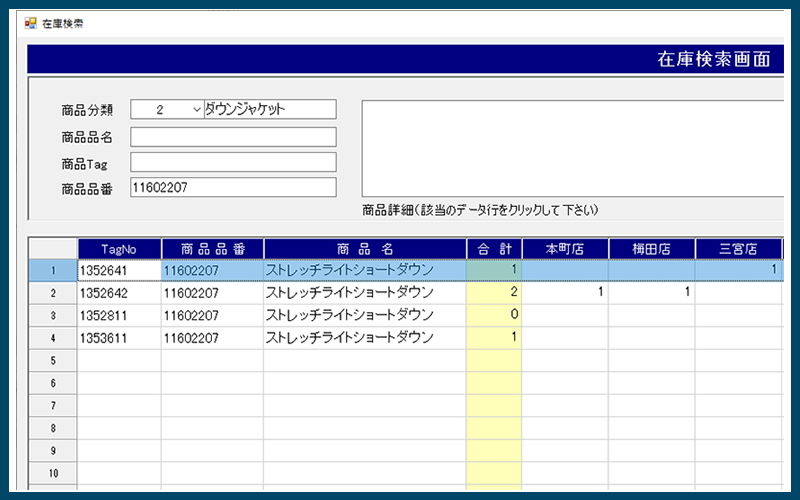This screenshot has height=500, width=800.
Task: Click the app icon in title bar
Action: 30,22
